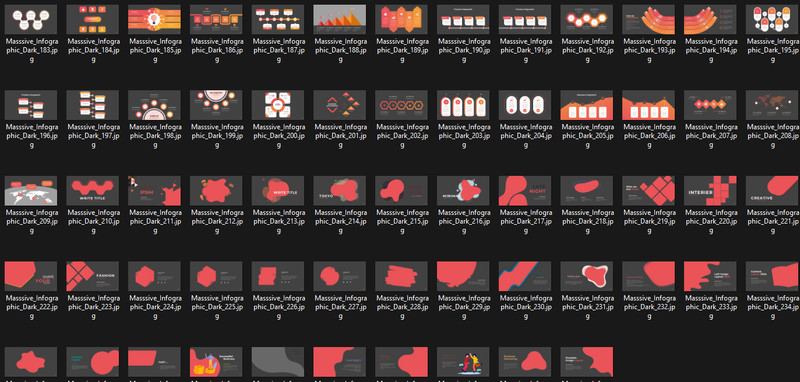Select thumbnail Masssive_Infographic_Dark_198.jpg

tap(154, 106)
